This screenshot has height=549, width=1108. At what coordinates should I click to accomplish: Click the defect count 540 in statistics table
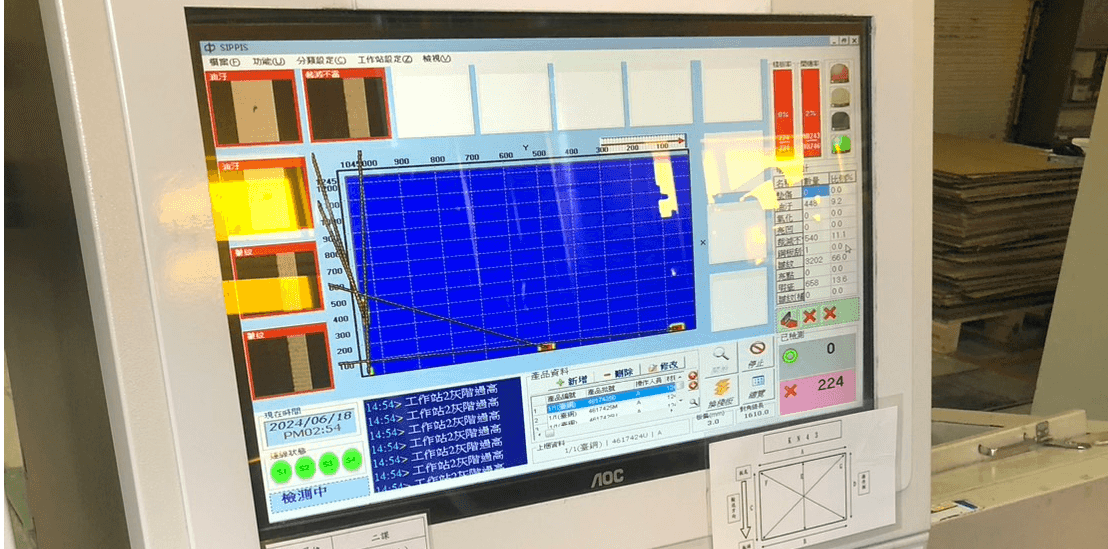click(814, 236)
